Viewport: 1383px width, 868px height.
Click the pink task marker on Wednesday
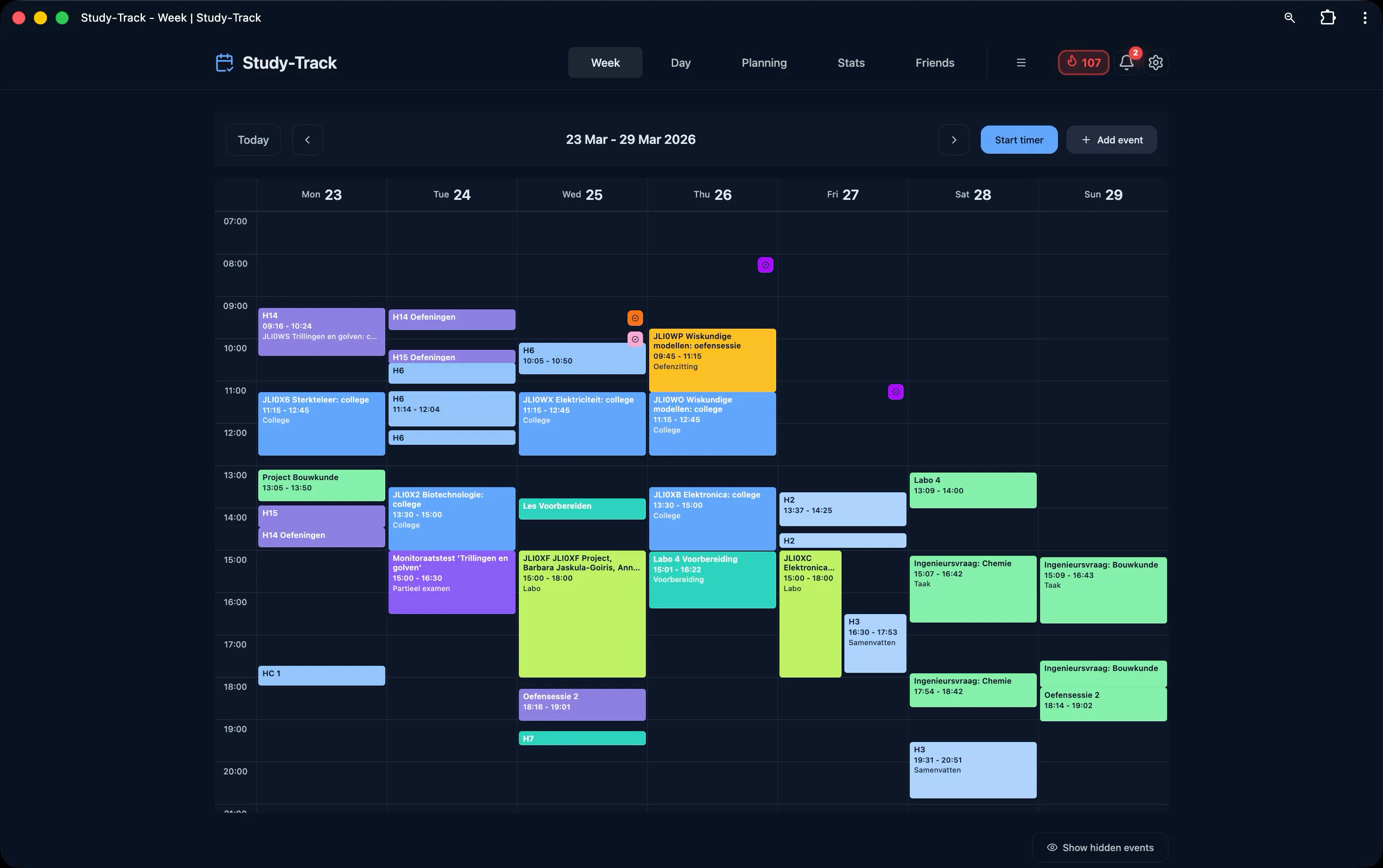[635, 339]
